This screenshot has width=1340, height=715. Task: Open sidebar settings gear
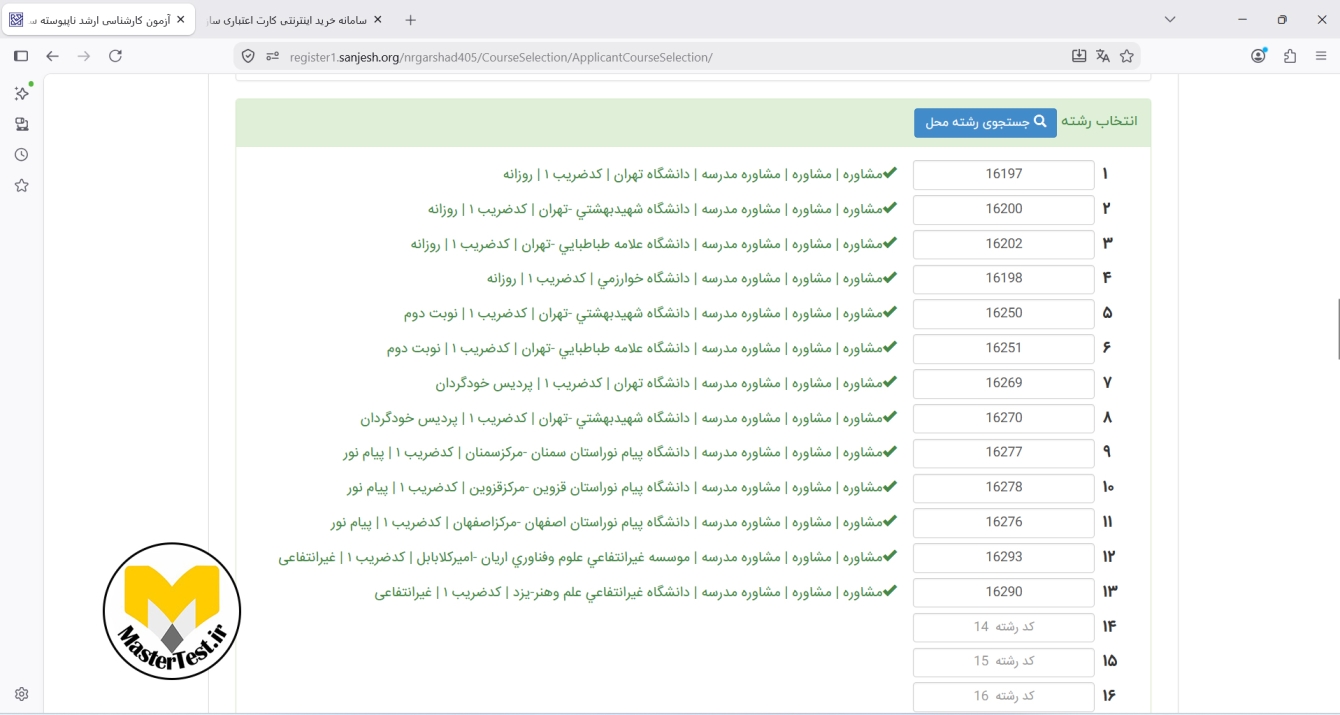21,694
